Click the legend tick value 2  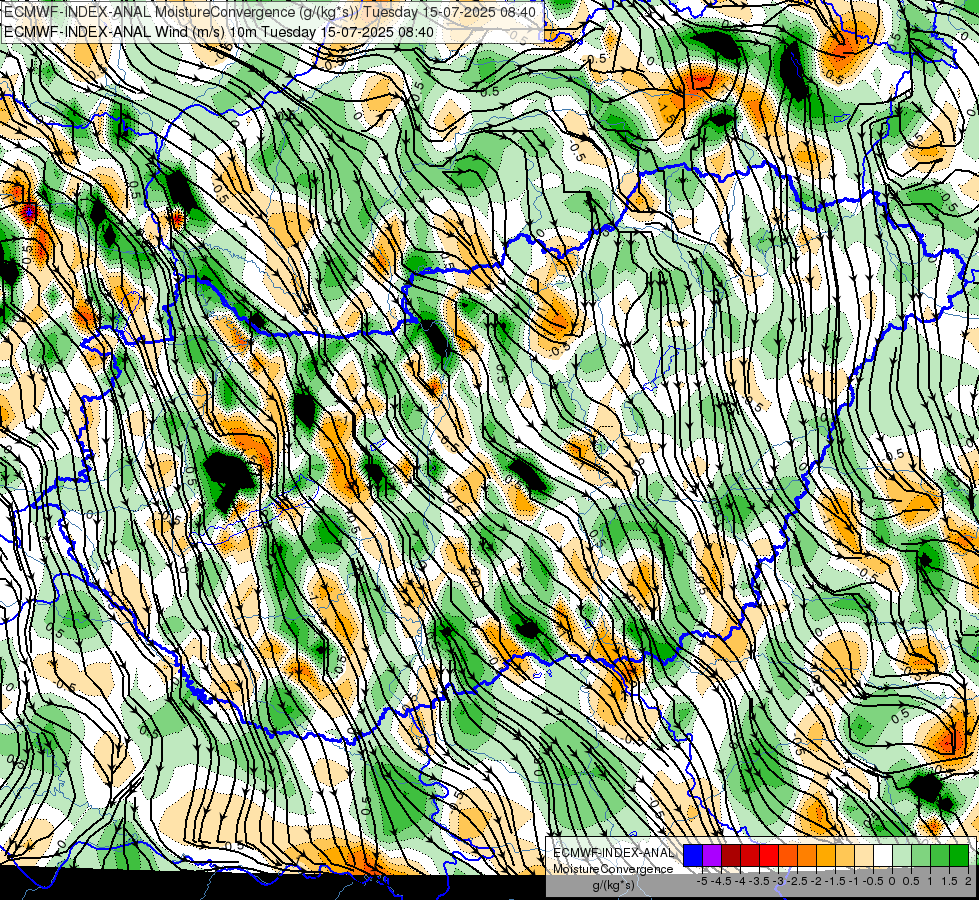click(x=968, y=881)
